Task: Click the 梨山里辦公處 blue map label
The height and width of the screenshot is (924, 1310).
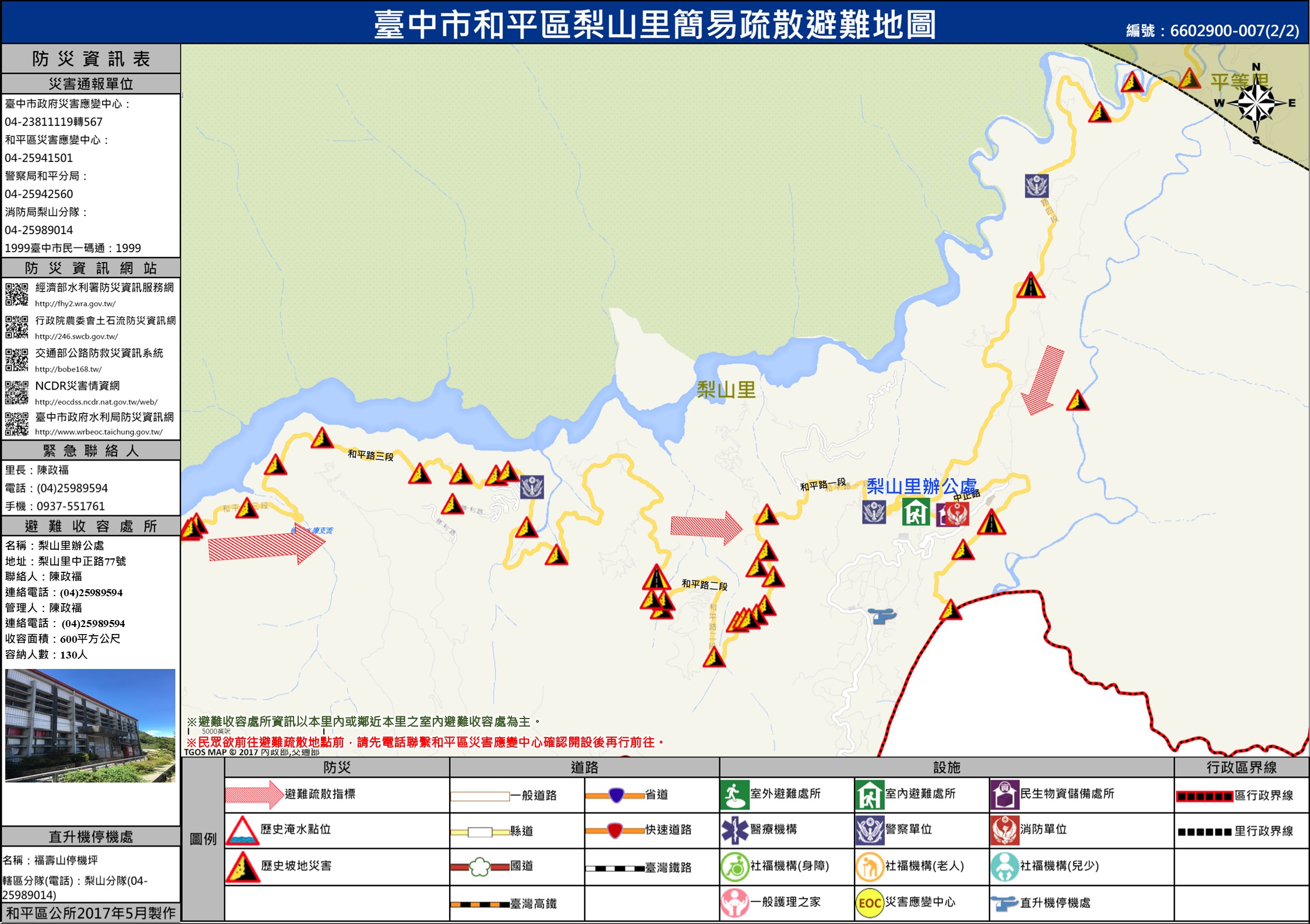Action: 921,486
